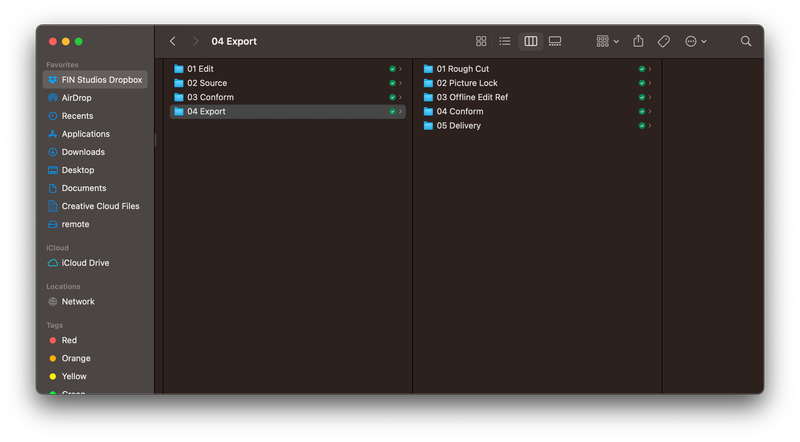Select the 04 Export folder row

tap(288, 112)
